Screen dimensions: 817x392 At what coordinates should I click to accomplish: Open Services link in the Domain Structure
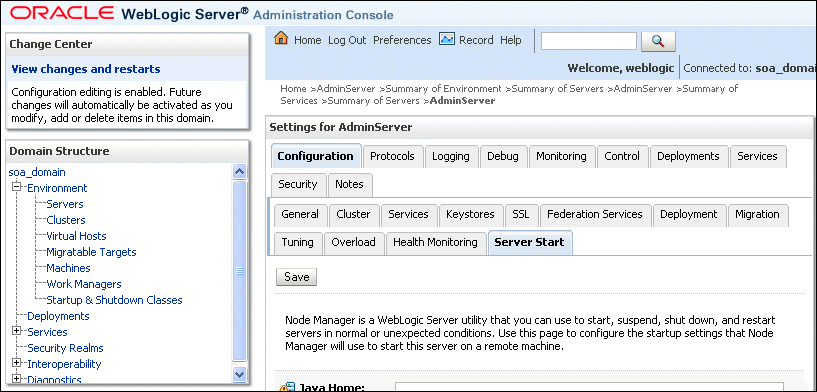47,332
